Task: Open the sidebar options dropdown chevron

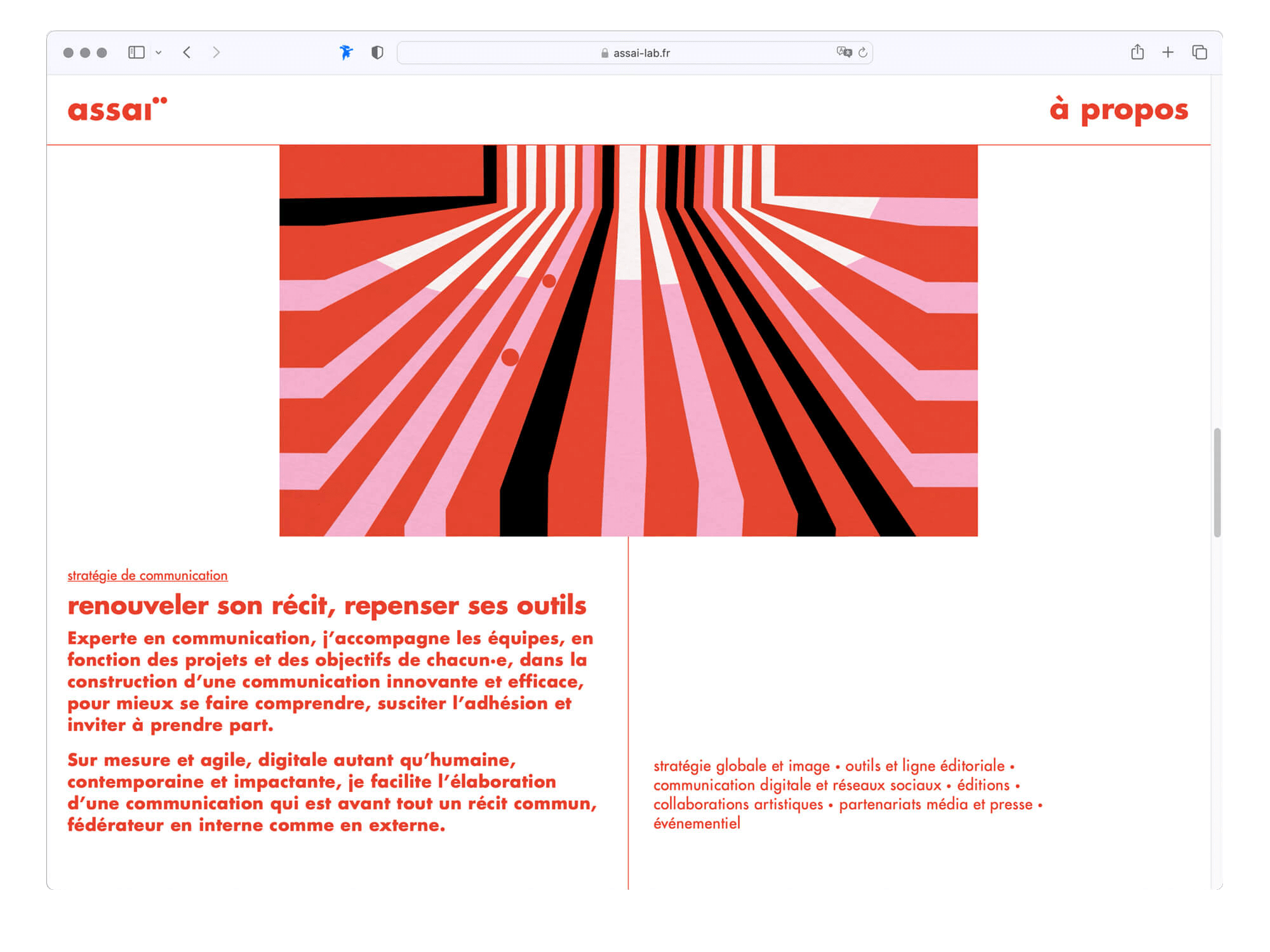Action: click(159, 53)
